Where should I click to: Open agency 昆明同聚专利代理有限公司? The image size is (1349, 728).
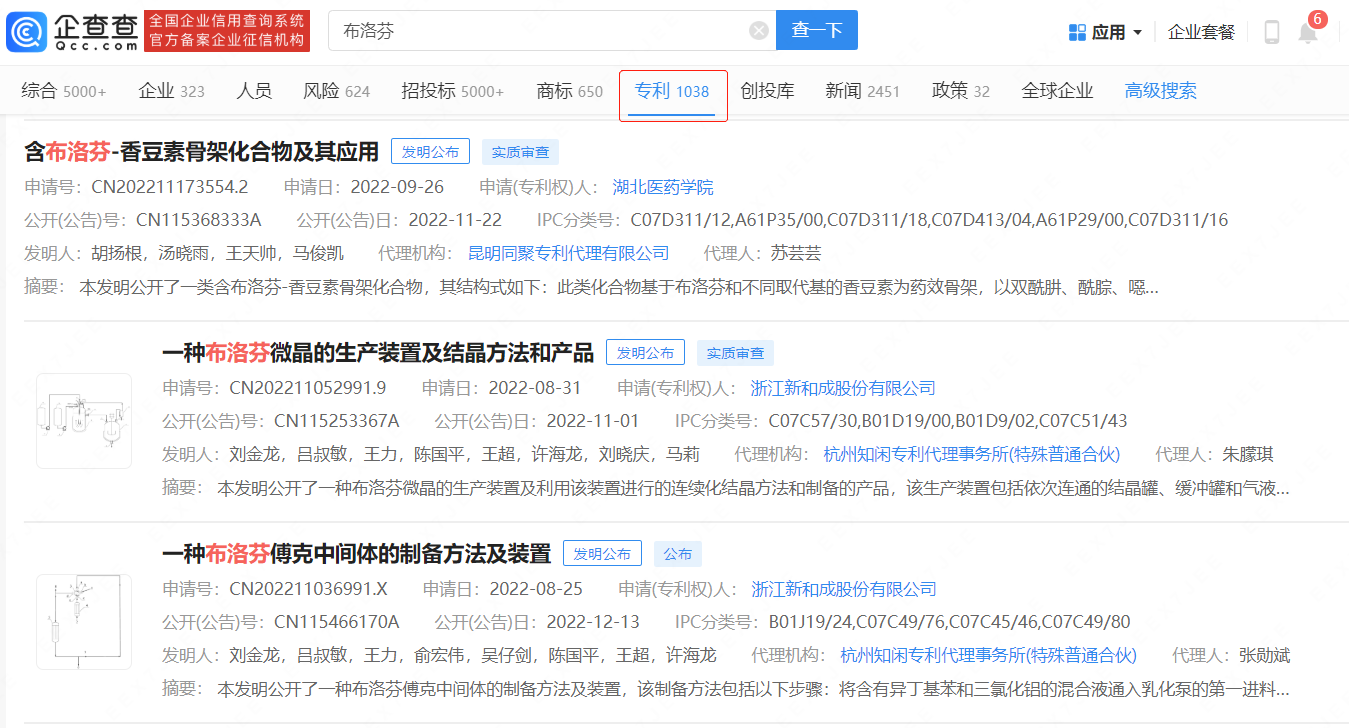click(568, 253)
